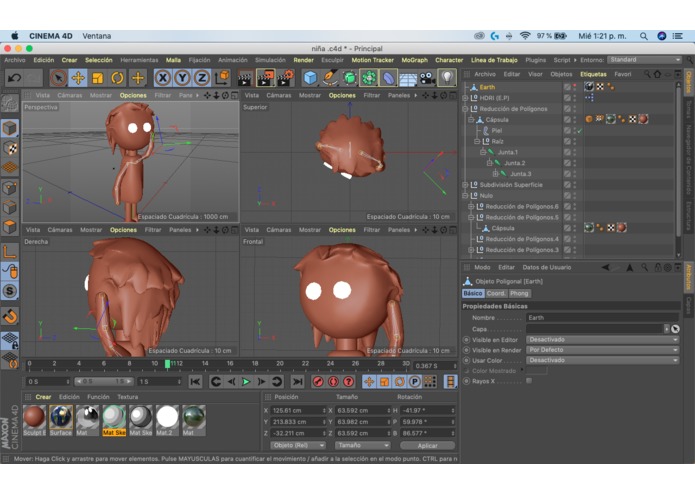Enable the magnet Snap tool

tap(10, 316)
